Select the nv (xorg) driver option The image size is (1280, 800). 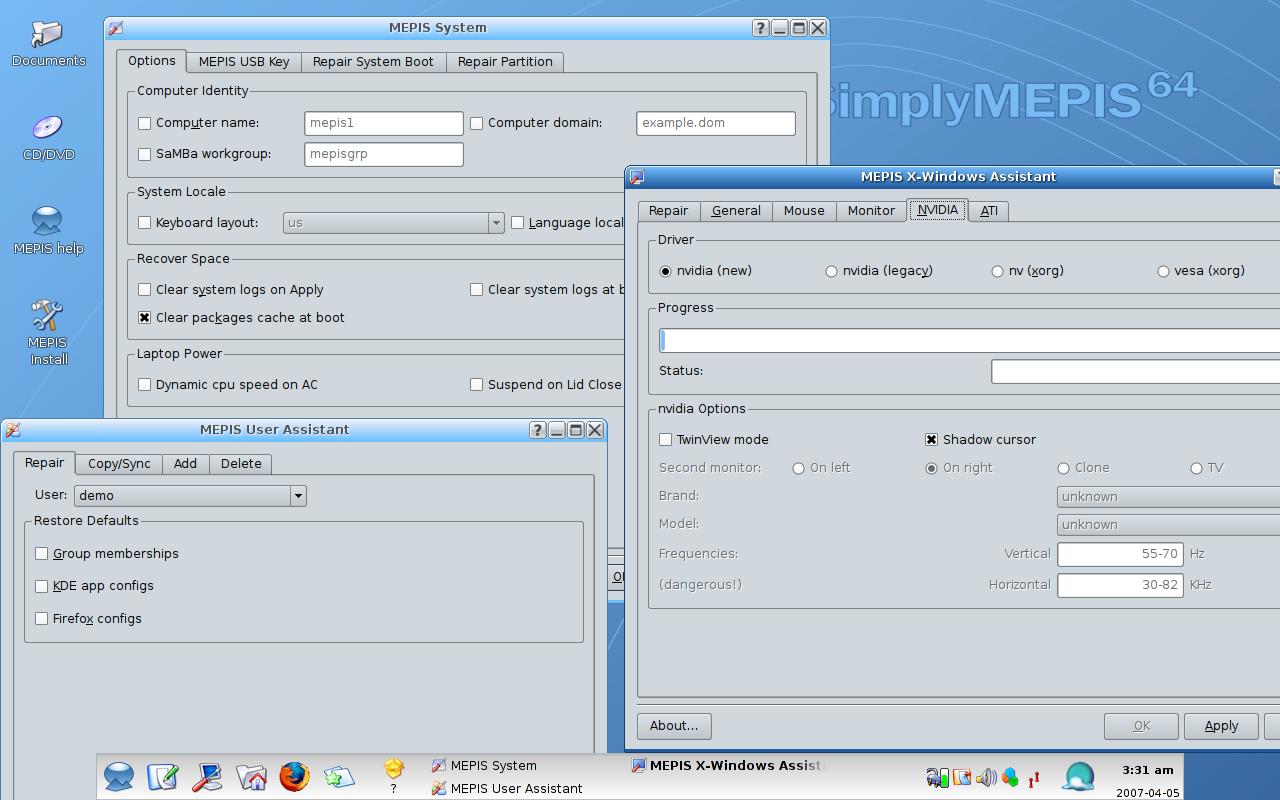coord(997,271)
